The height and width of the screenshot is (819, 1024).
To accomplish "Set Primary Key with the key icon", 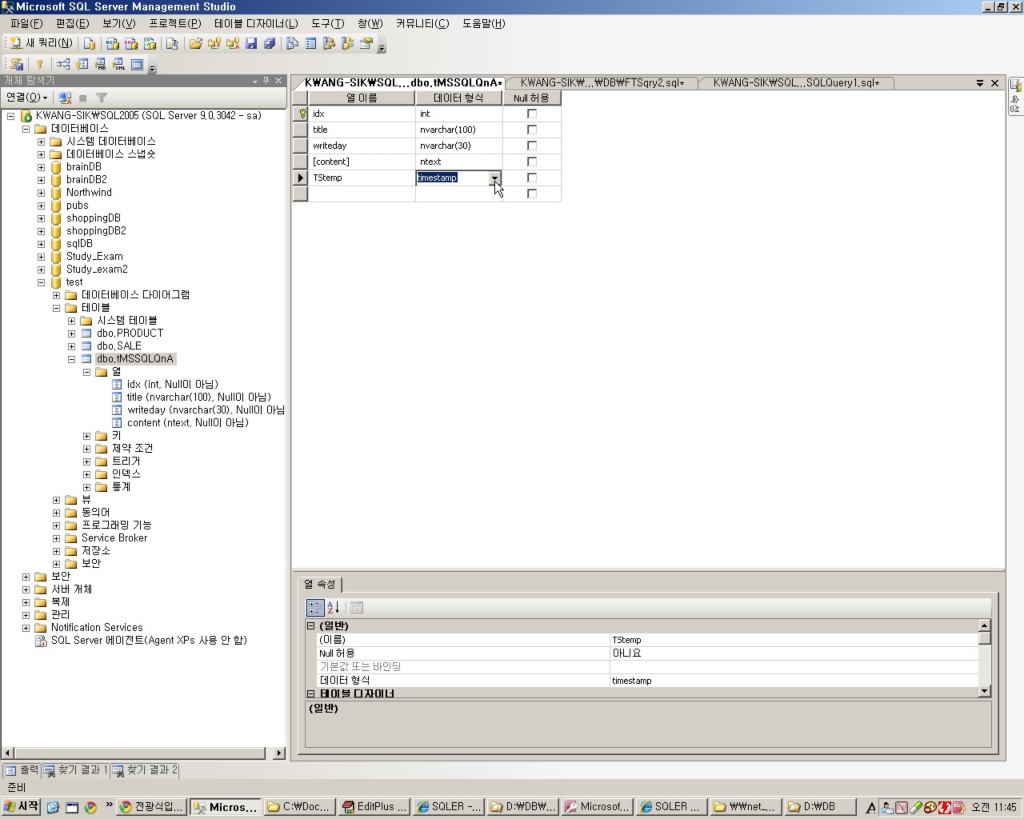I will click(x=39, y=64).
